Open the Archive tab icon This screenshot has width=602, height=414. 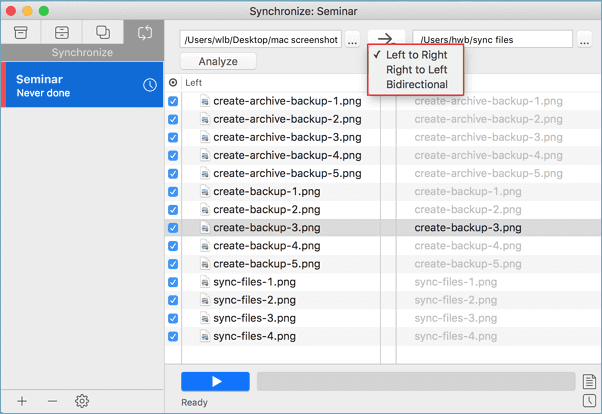pos(21,32)
